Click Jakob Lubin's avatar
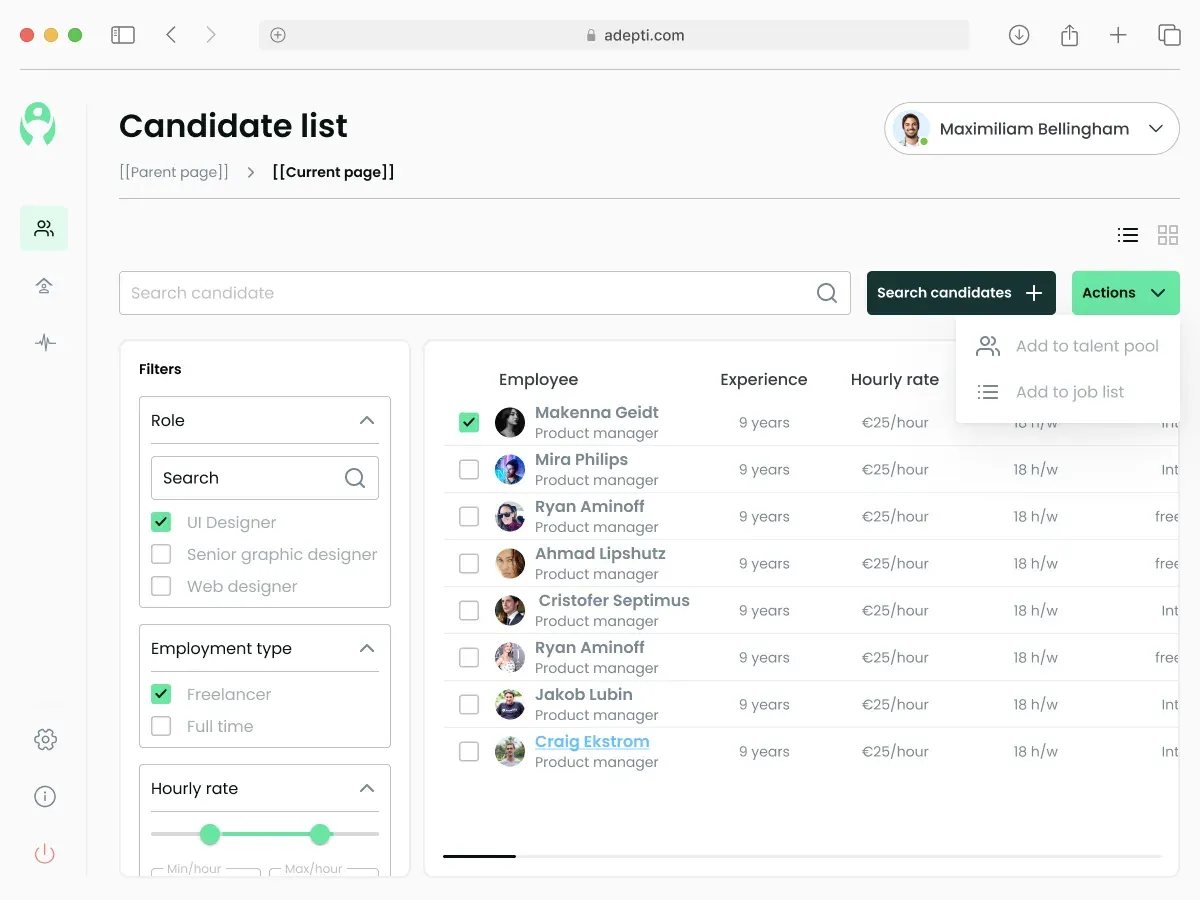Image resolution: width=1200 pixels, height=900 pixels. coord(510,704)
